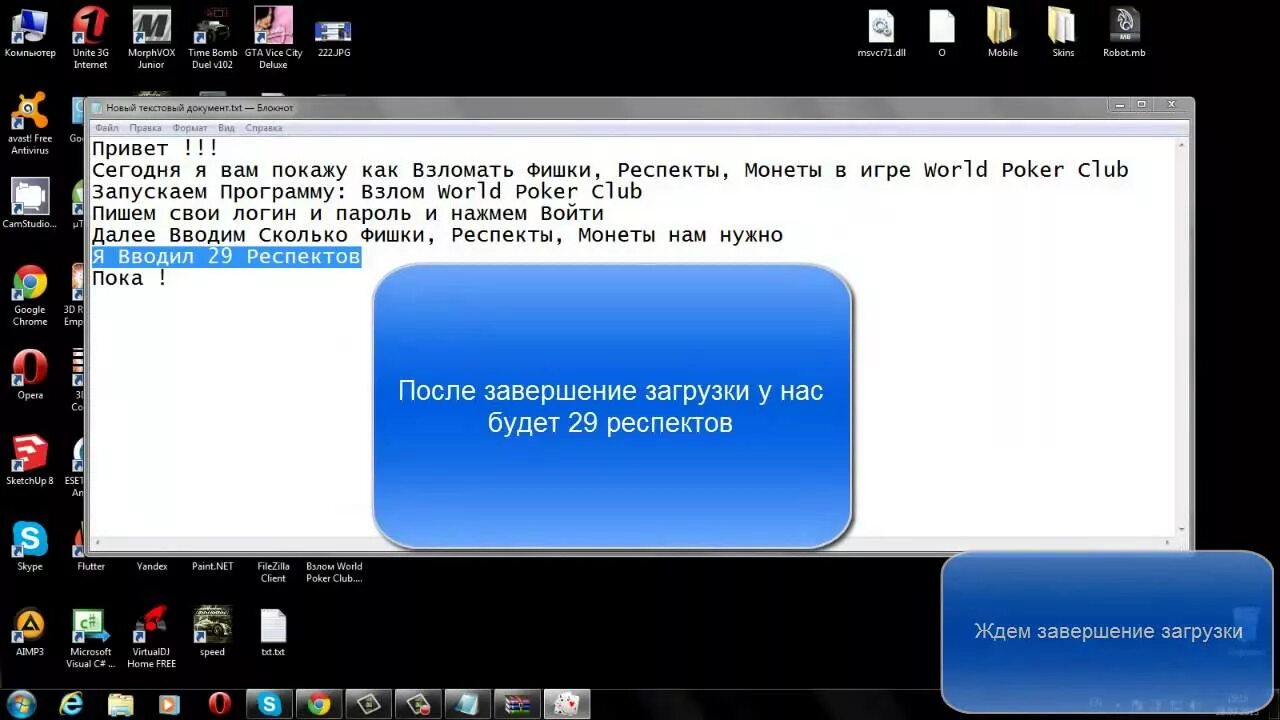Select the avast! Free Antivirus shortcut
1280x720 pixels.
30,124
